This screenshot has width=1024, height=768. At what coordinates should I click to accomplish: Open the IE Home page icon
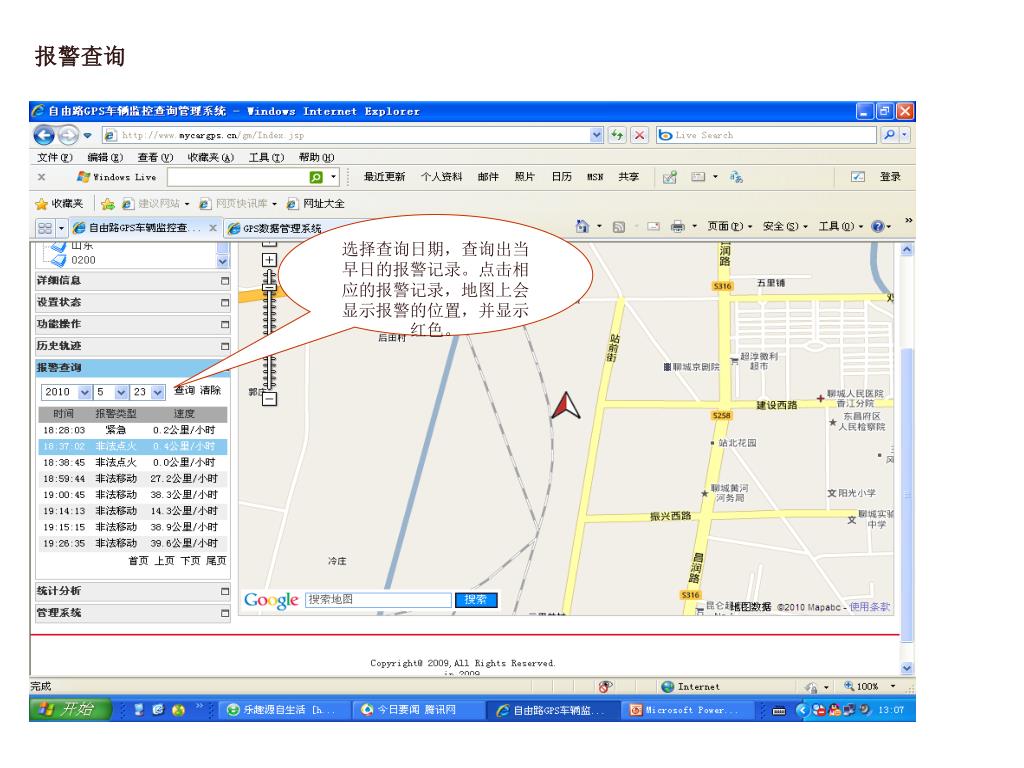click(x=582, y=226)
